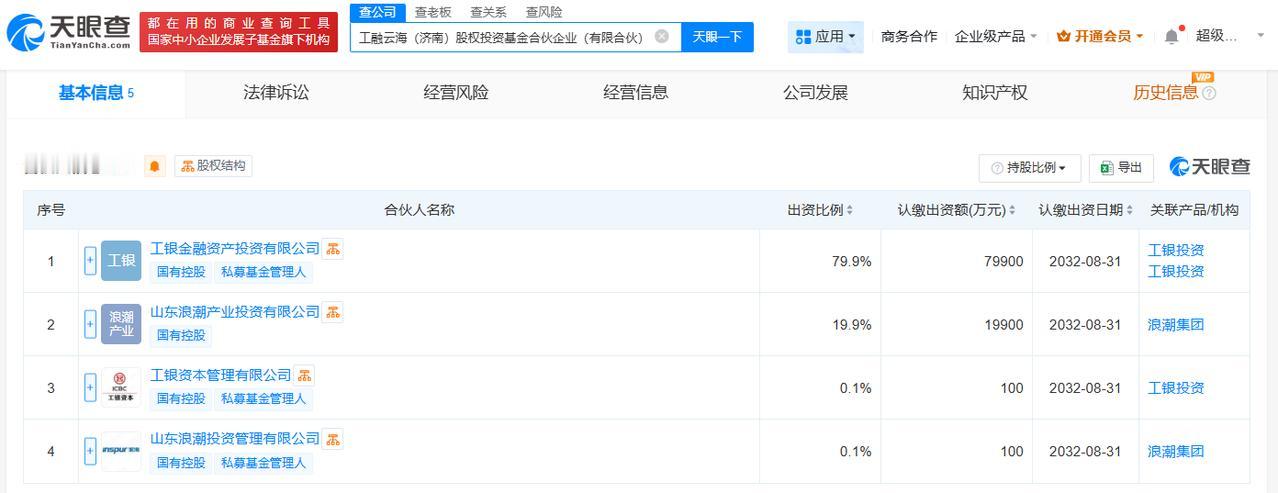Open equity structure icon for 山东浪潮产业投资有限公司
Screen dimensions: 1278x493
333,312
